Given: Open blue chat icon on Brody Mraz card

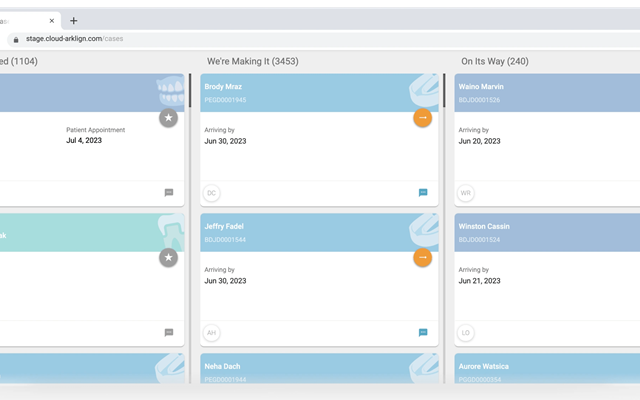Looking at the screenshot, I should 423,193.
